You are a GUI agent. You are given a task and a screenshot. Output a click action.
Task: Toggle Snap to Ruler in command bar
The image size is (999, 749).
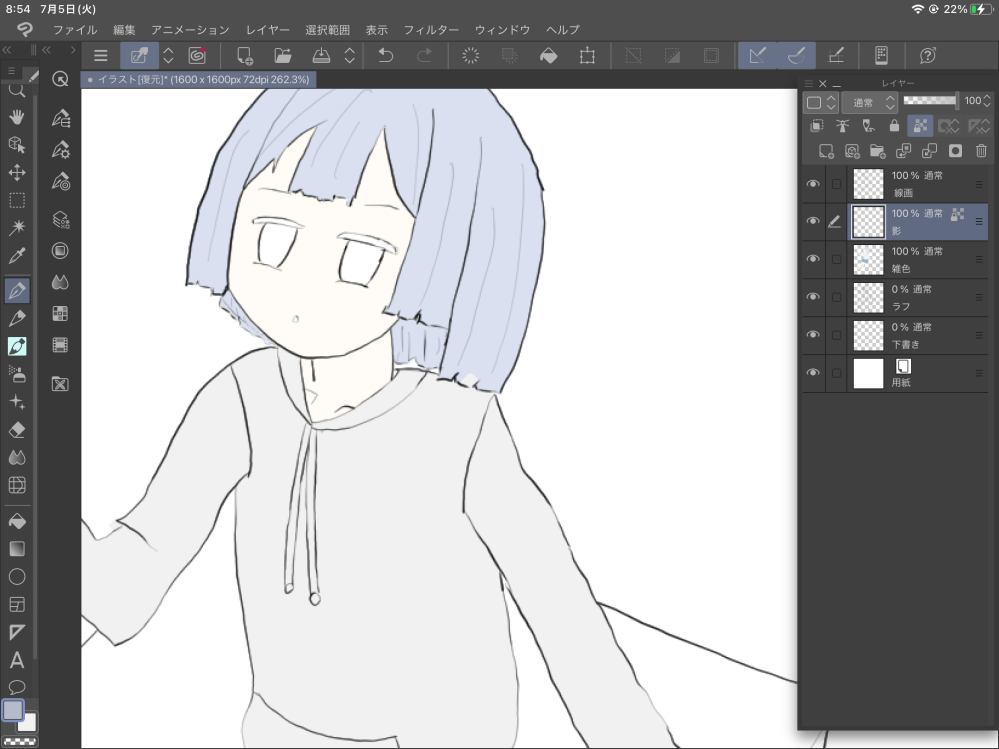click(758, 55)
